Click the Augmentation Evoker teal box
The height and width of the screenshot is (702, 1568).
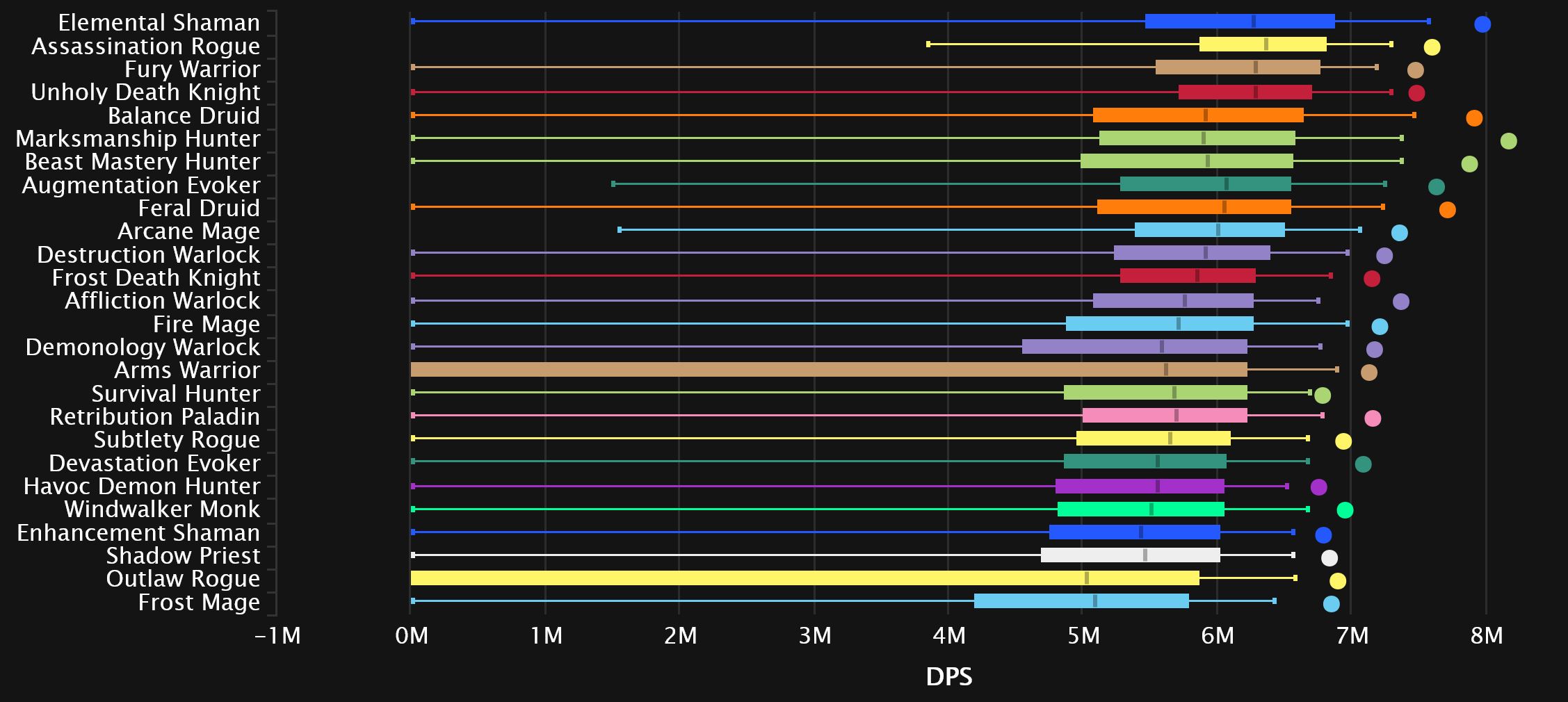coord(1205,184)
